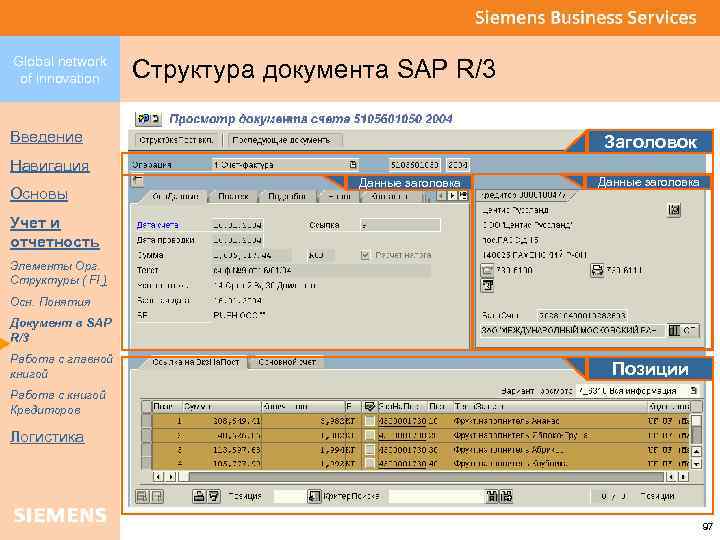Switch to the fourth header tab

339,197
